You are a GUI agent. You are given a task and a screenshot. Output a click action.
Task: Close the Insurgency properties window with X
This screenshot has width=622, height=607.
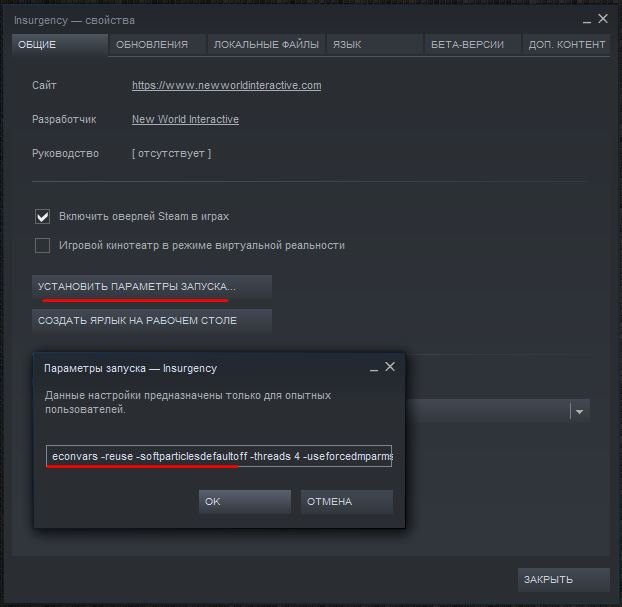click(603, 19)
